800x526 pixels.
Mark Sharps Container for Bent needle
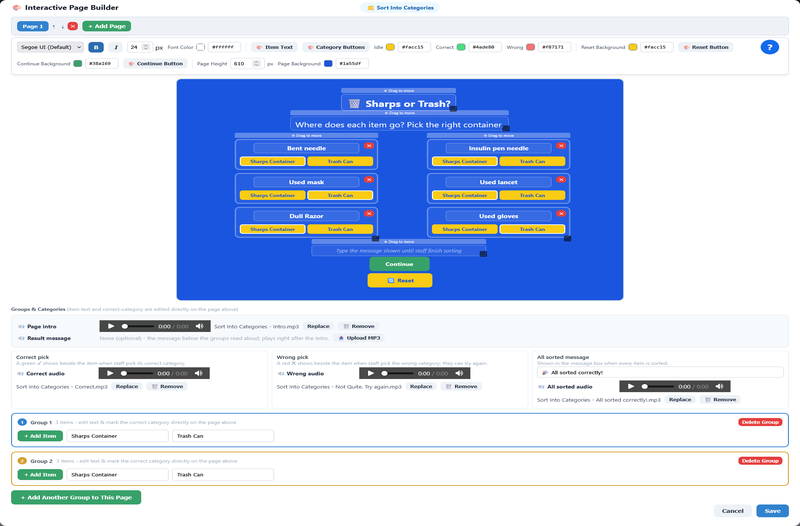[272, 161]
